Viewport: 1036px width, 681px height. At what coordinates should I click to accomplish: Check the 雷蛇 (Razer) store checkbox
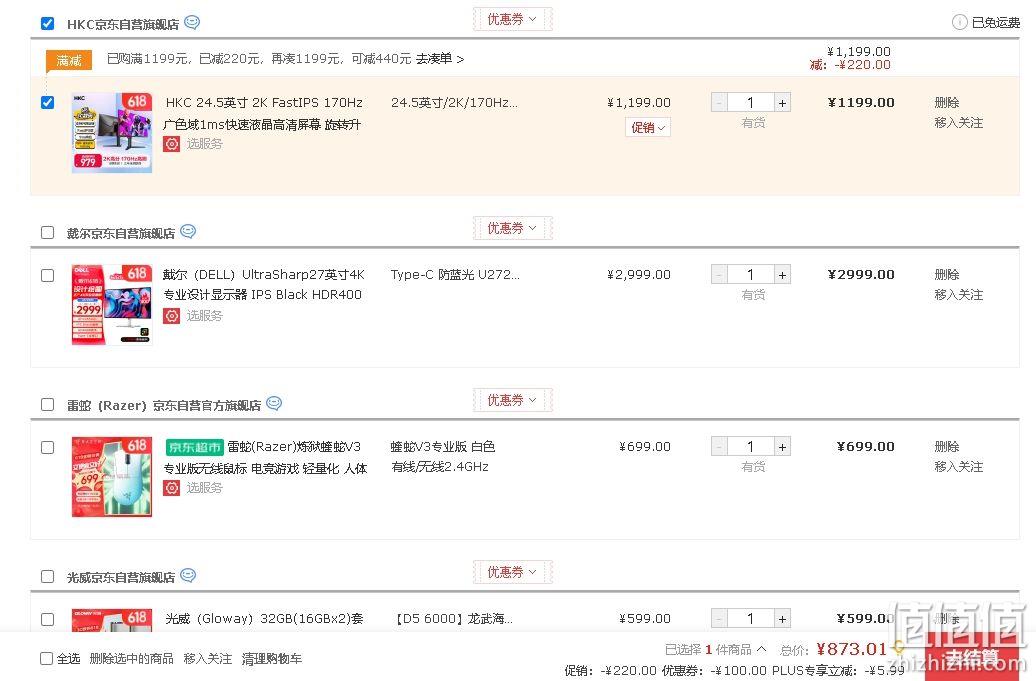coord(48,404)
